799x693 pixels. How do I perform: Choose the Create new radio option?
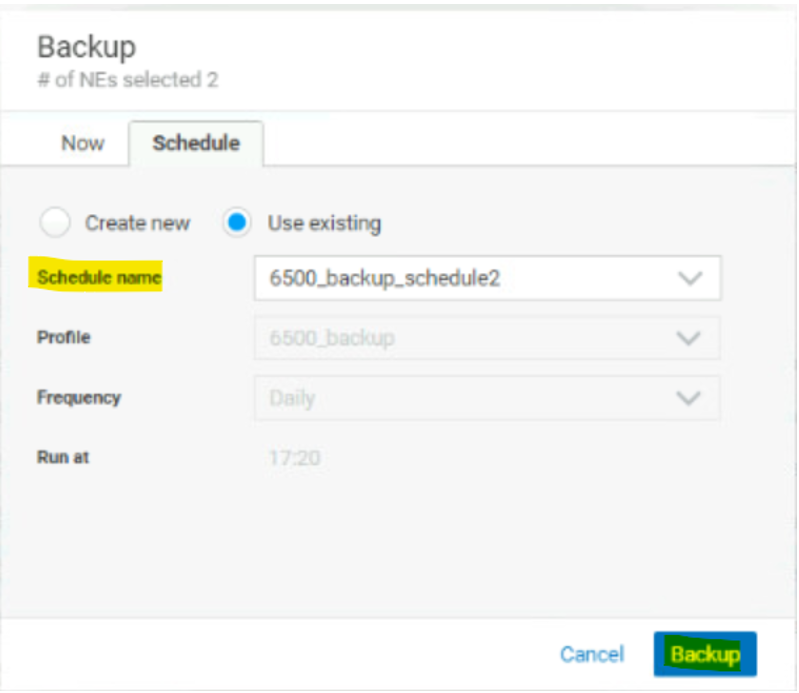[x=55, y=223]
